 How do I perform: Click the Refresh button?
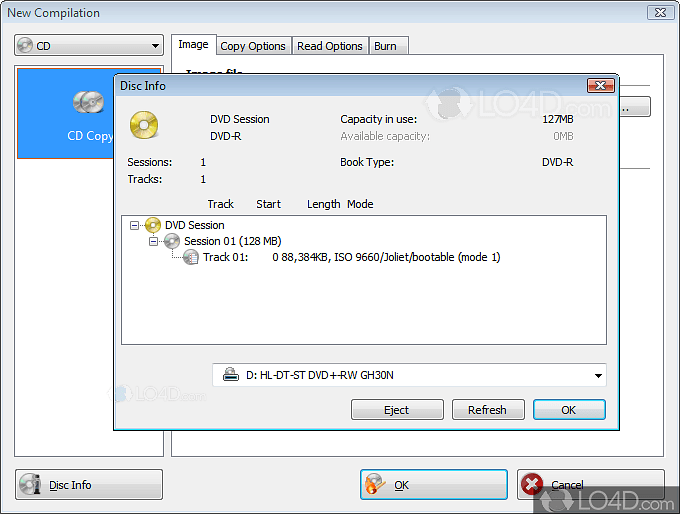[x=487, y=409]
